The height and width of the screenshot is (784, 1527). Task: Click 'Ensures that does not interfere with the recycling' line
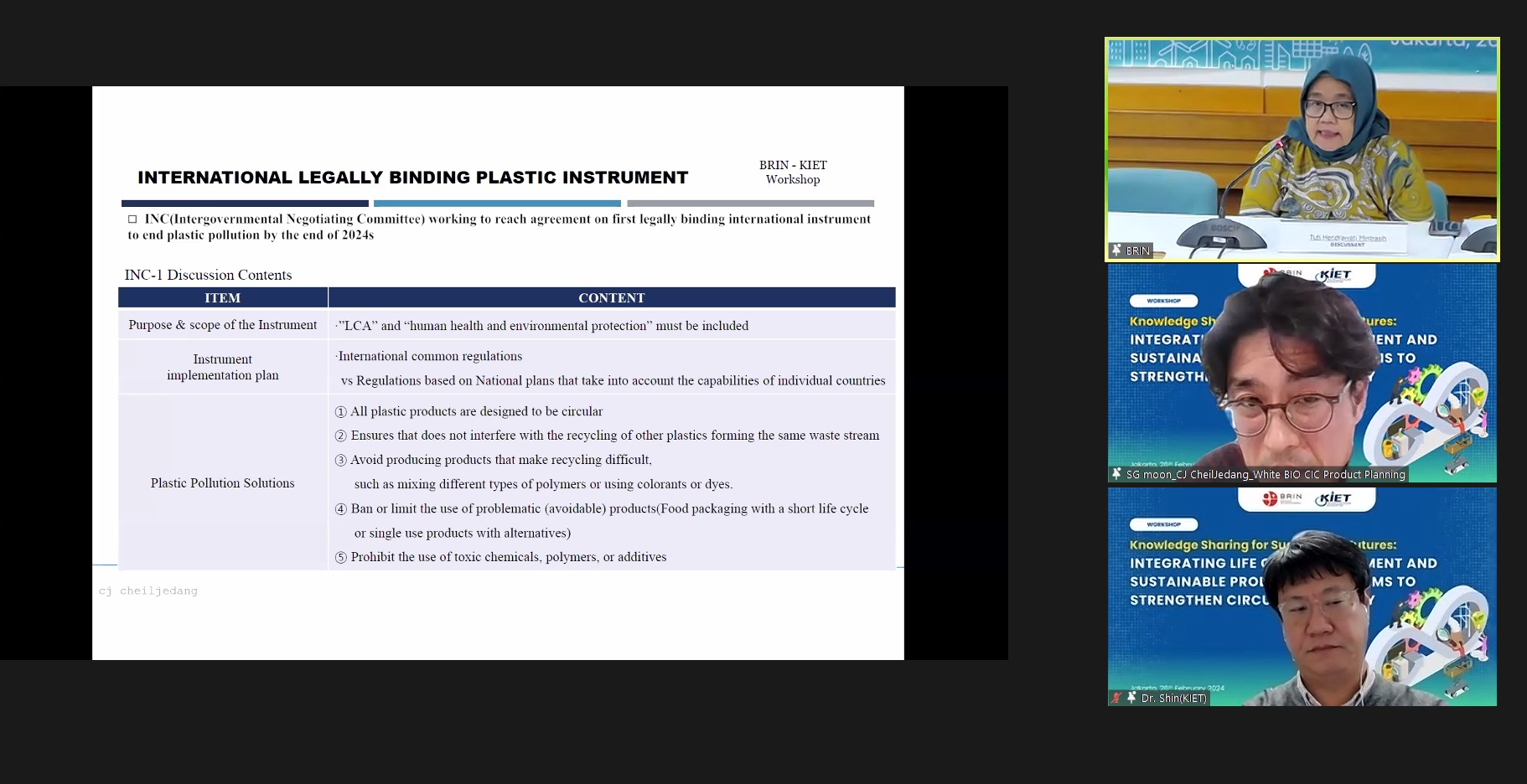[607, 436]
